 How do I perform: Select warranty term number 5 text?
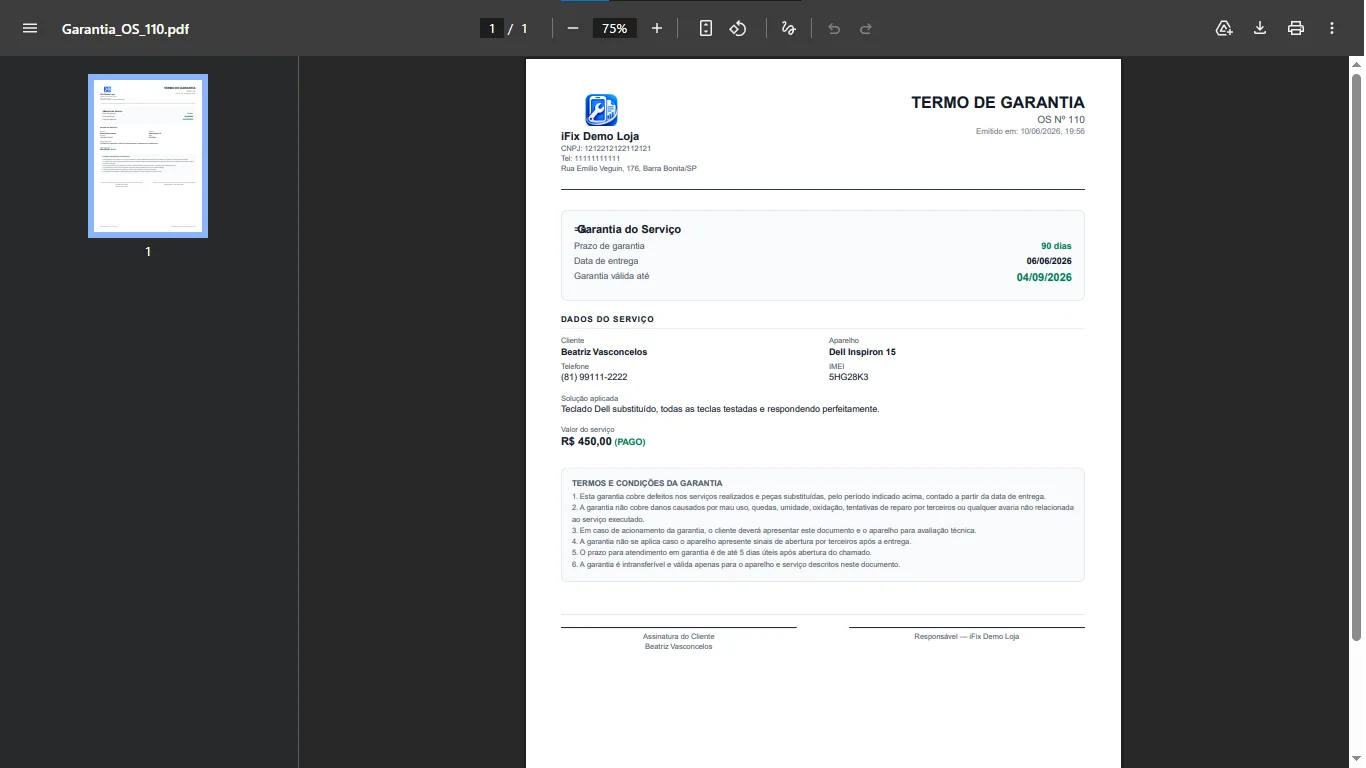point(722,552)
